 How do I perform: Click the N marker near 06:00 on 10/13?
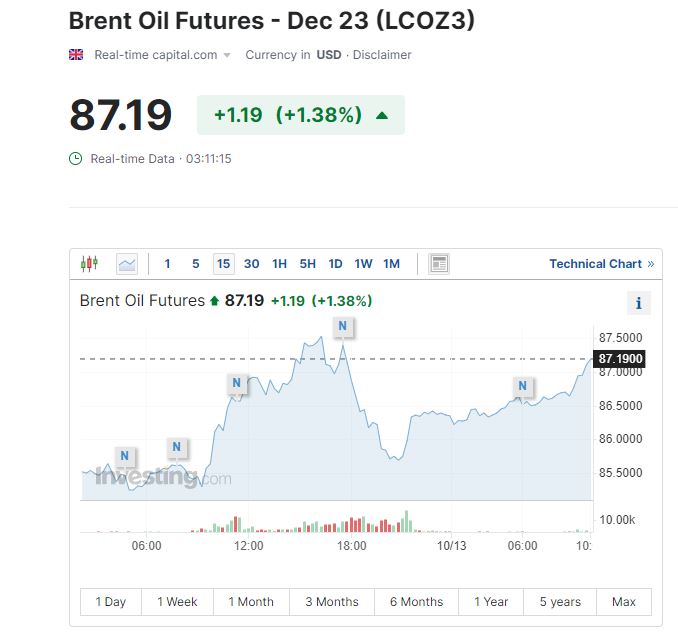coord(522,386)
